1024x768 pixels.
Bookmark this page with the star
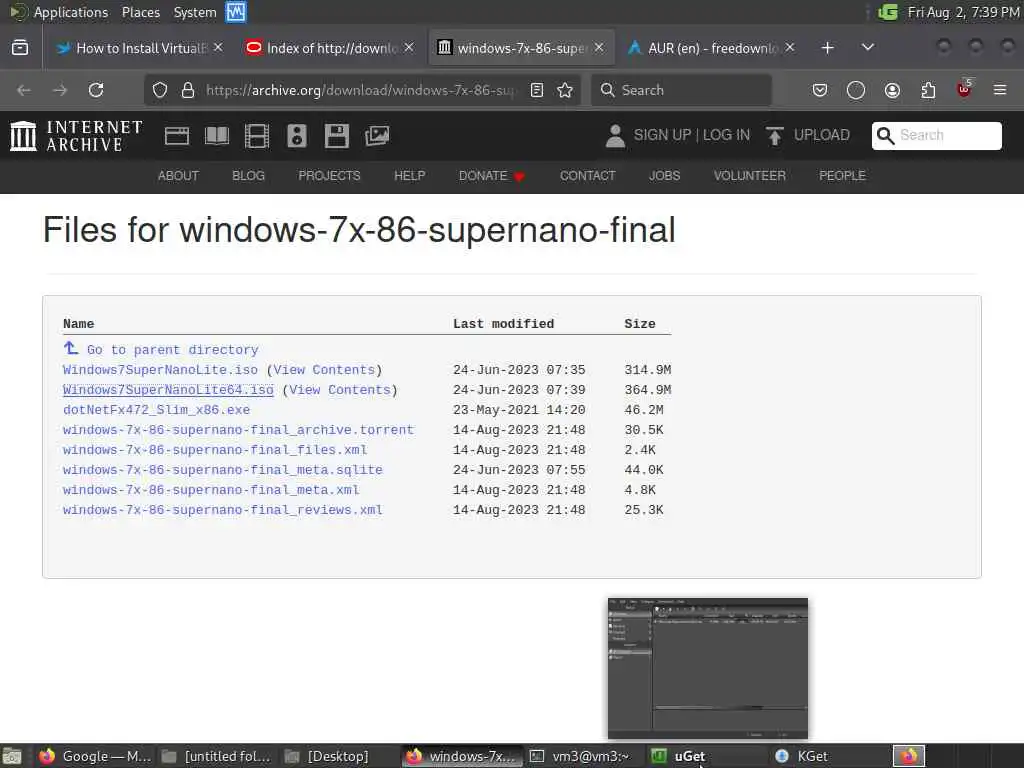565,90
